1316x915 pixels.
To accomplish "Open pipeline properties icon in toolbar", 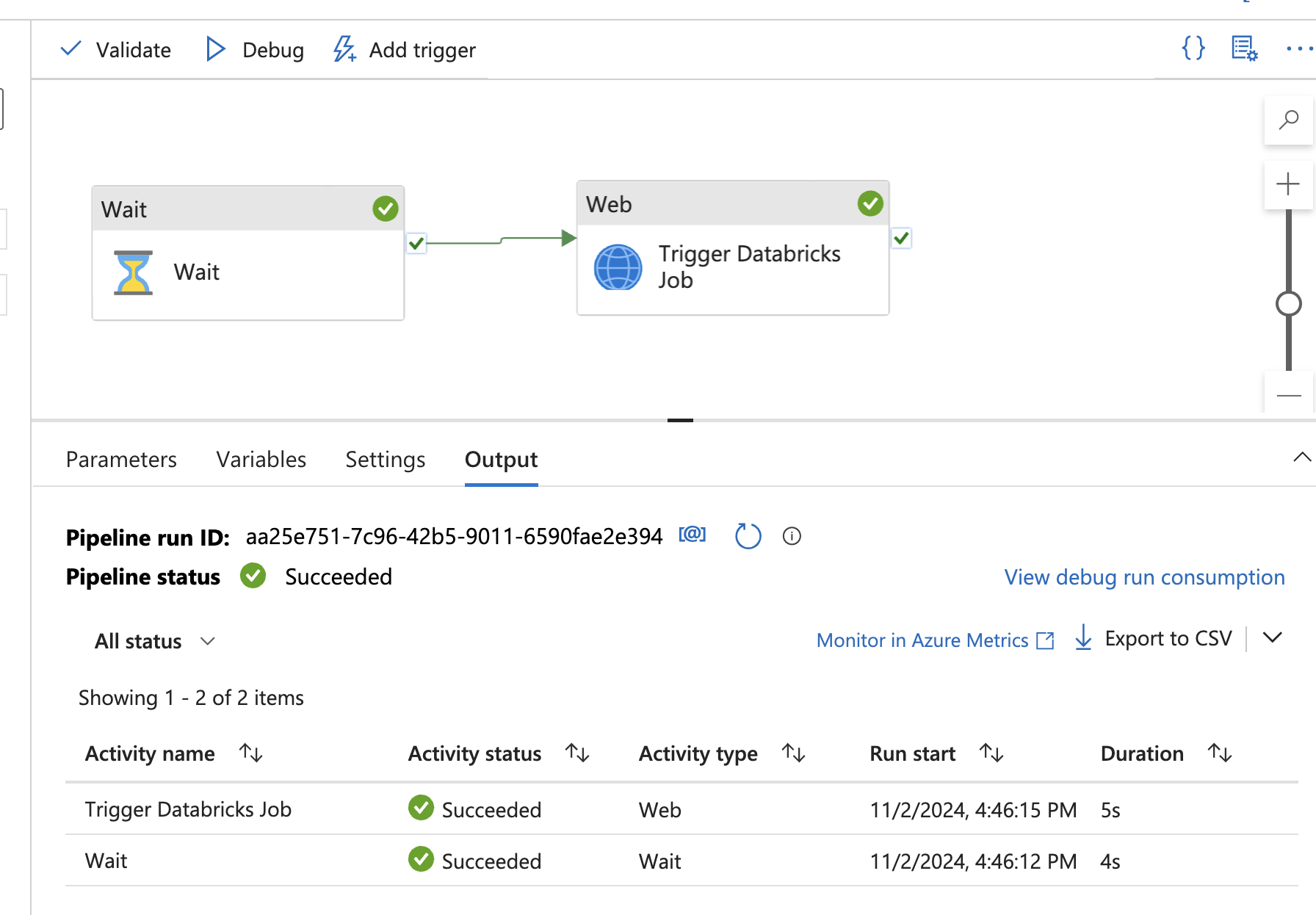I will 1244,48.
